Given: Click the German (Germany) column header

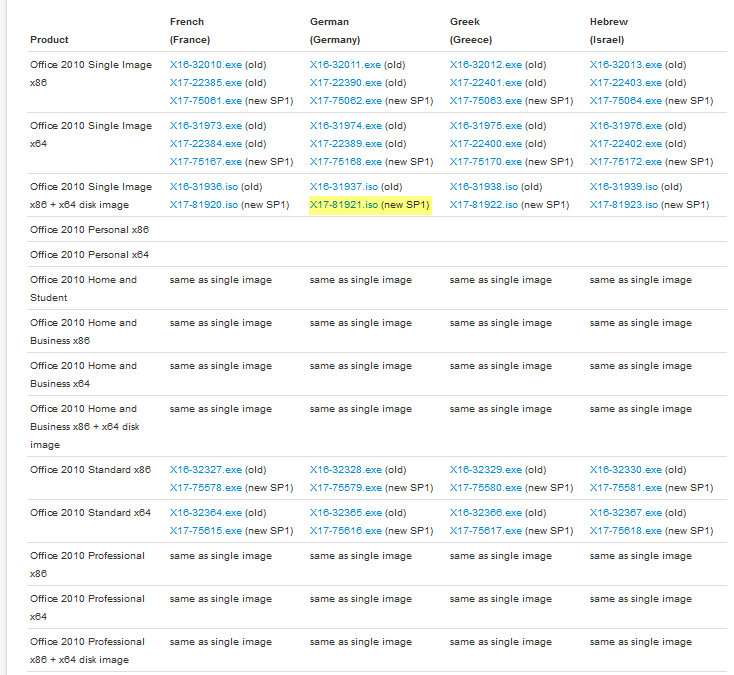Looking at the screenshot, I should tap(335, 31).
